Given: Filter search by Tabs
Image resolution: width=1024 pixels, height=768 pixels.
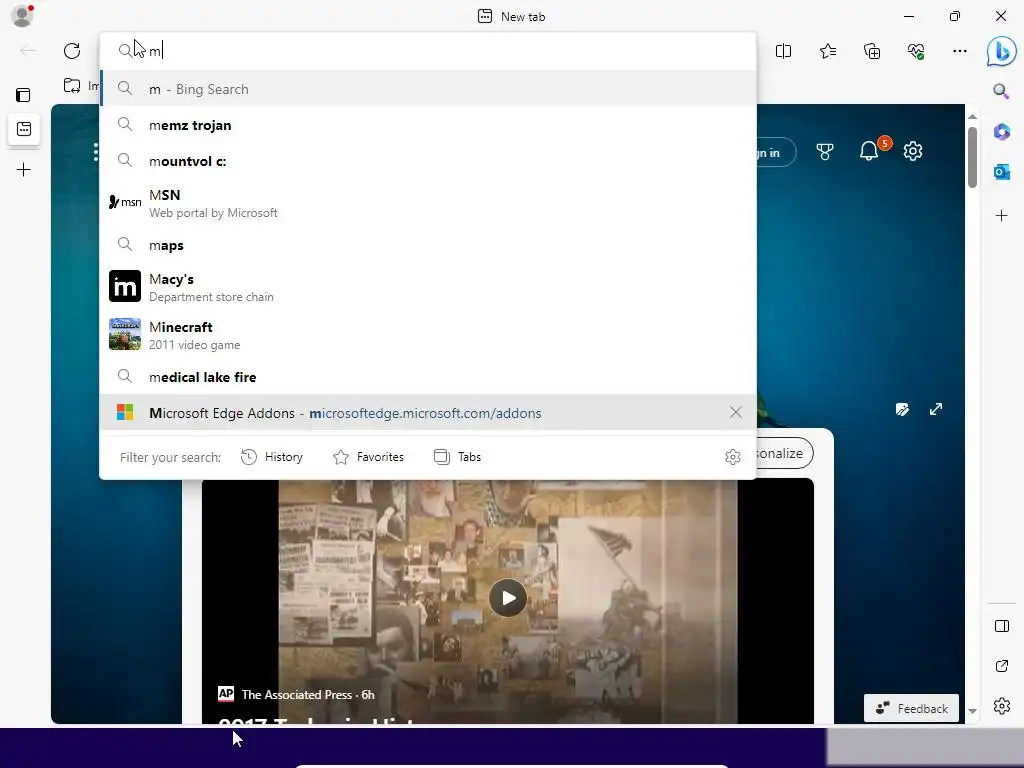Looking at the screenshot, I should pos(457,457).
